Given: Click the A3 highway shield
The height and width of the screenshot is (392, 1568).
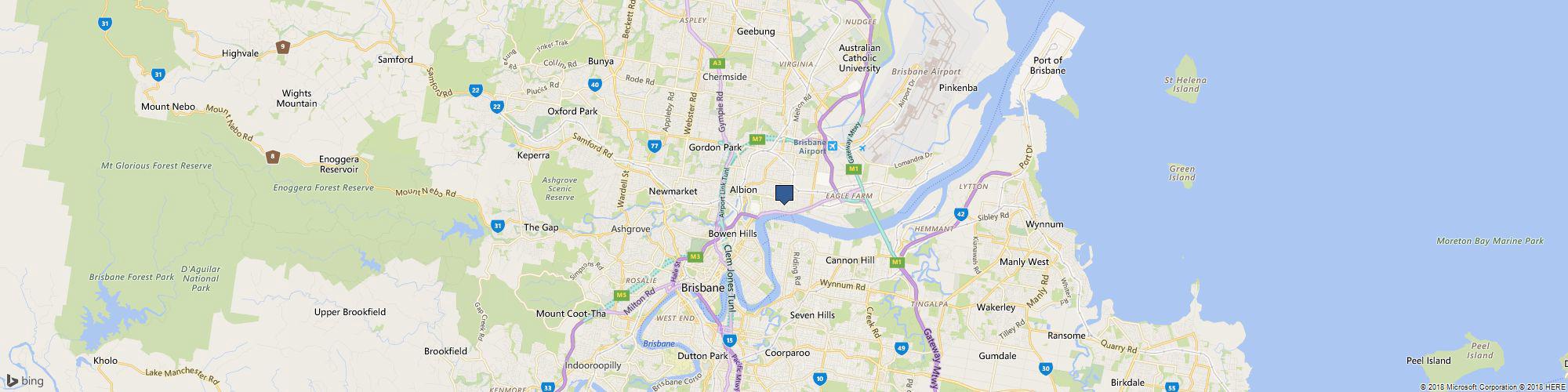Looking at the screenshot, I should click(716, 63).
